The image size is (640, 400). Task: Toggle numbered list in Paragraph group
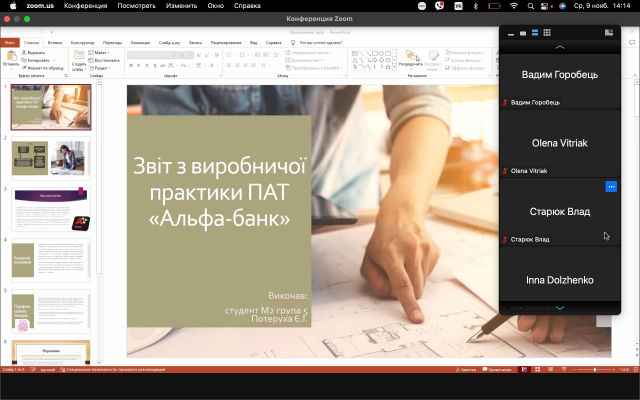pos(242,55)
